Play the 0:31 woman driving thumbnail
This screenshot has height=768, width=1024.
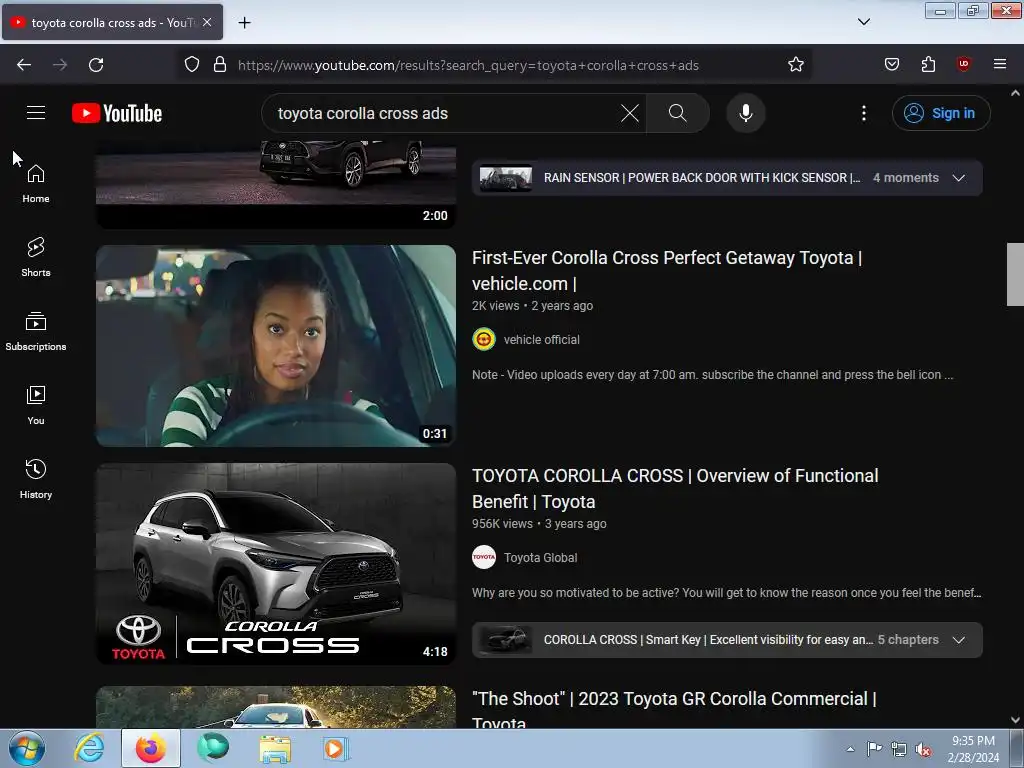(x=276, y=345)
